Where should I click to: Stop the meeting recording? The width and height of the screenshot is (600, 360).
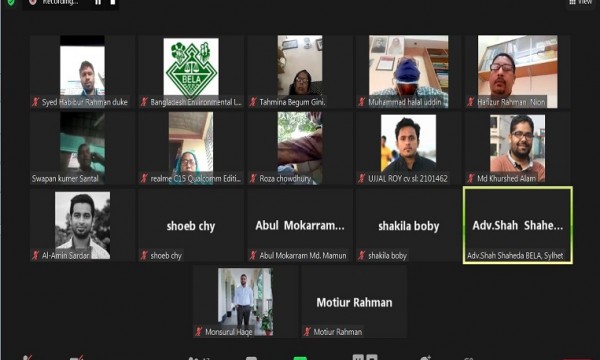[x=112, y=2]
